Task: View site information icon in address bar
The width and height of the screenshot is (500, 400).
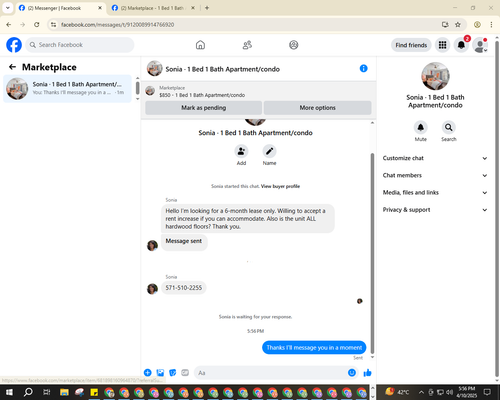Action: pyautogui.click(x=53, y=25)
